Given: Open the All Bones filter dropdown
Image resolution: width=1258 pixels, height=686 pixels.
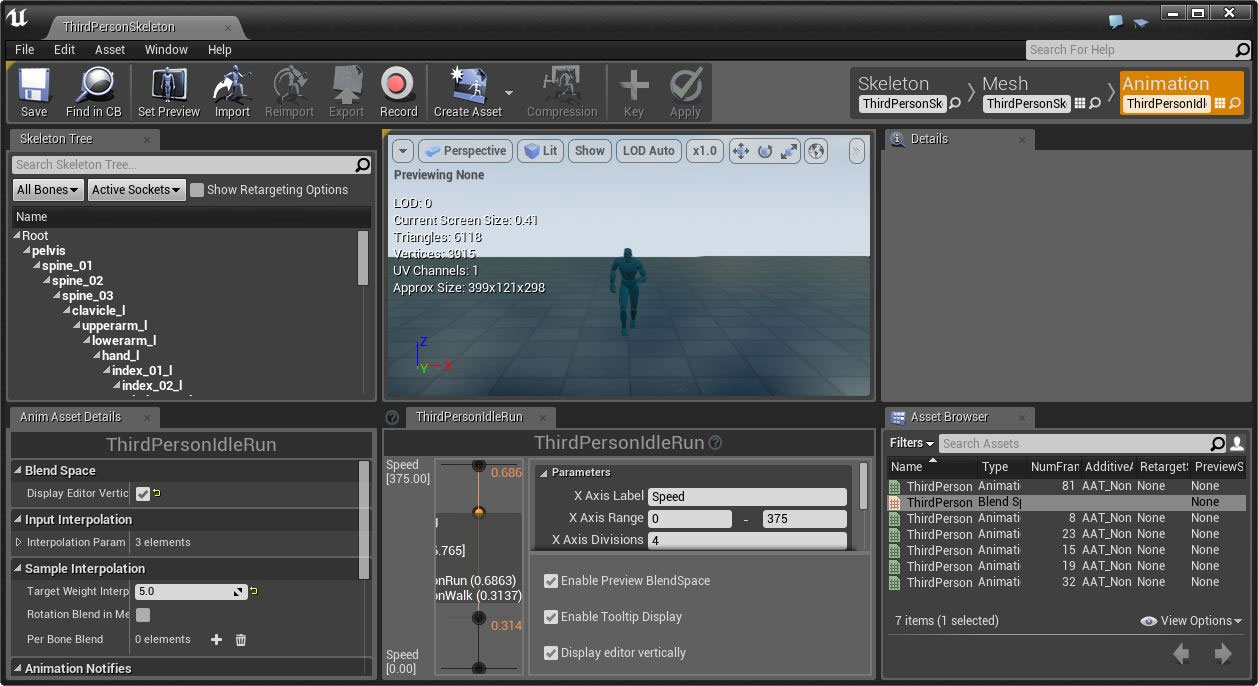Looking at the screenshot, I should pos(47,190).
